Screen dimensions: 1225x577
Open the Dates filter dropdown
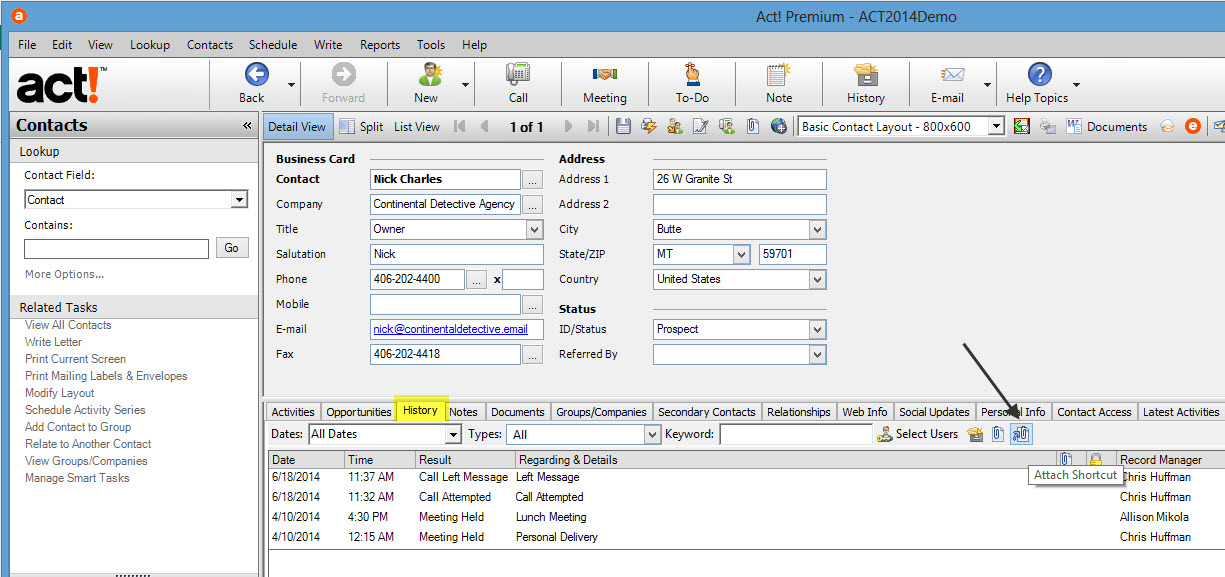(452, 435)
